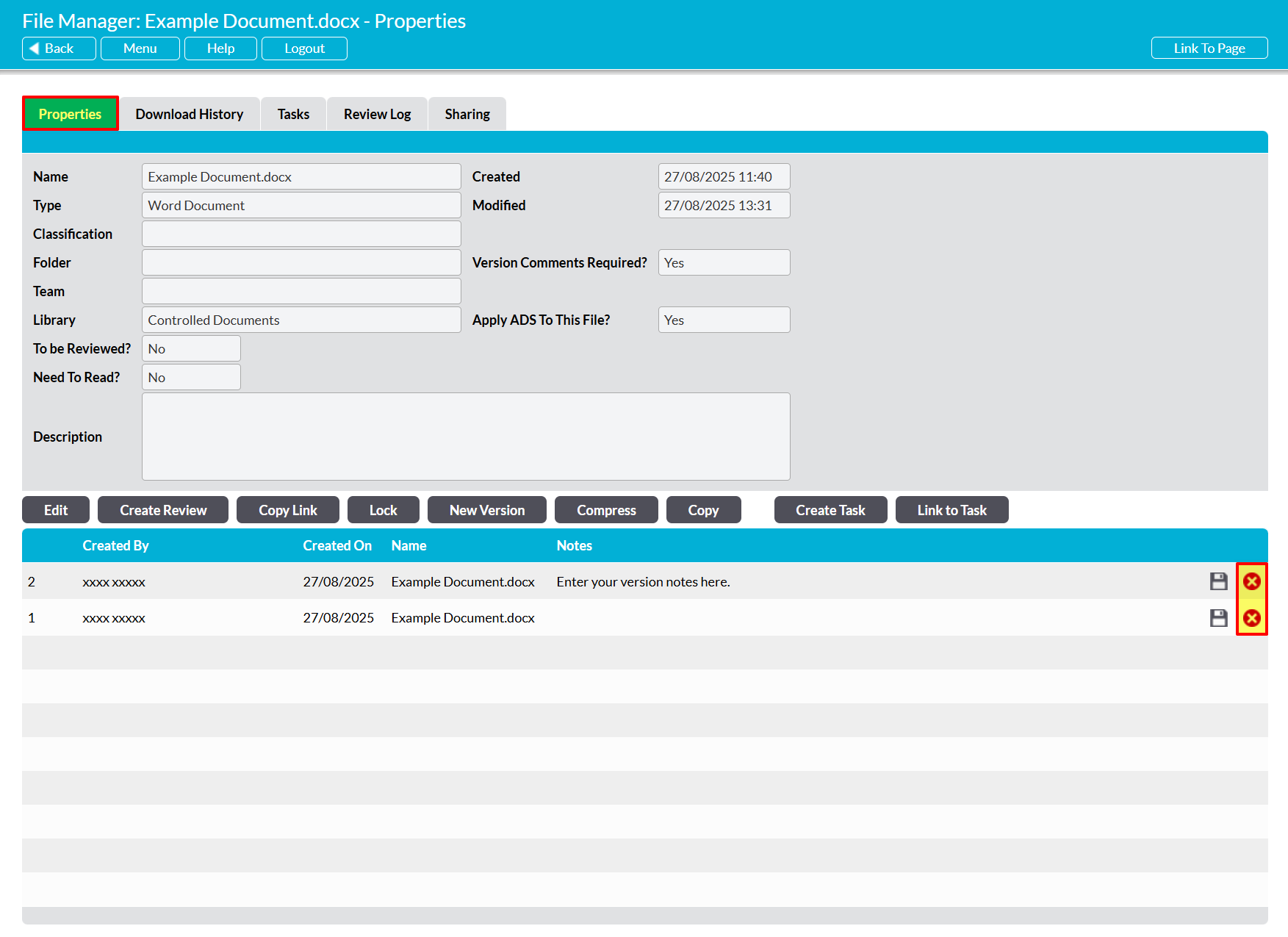Download version 1 using the save icon
This screenshot has width=1288, height=937.
(1218, 618)
